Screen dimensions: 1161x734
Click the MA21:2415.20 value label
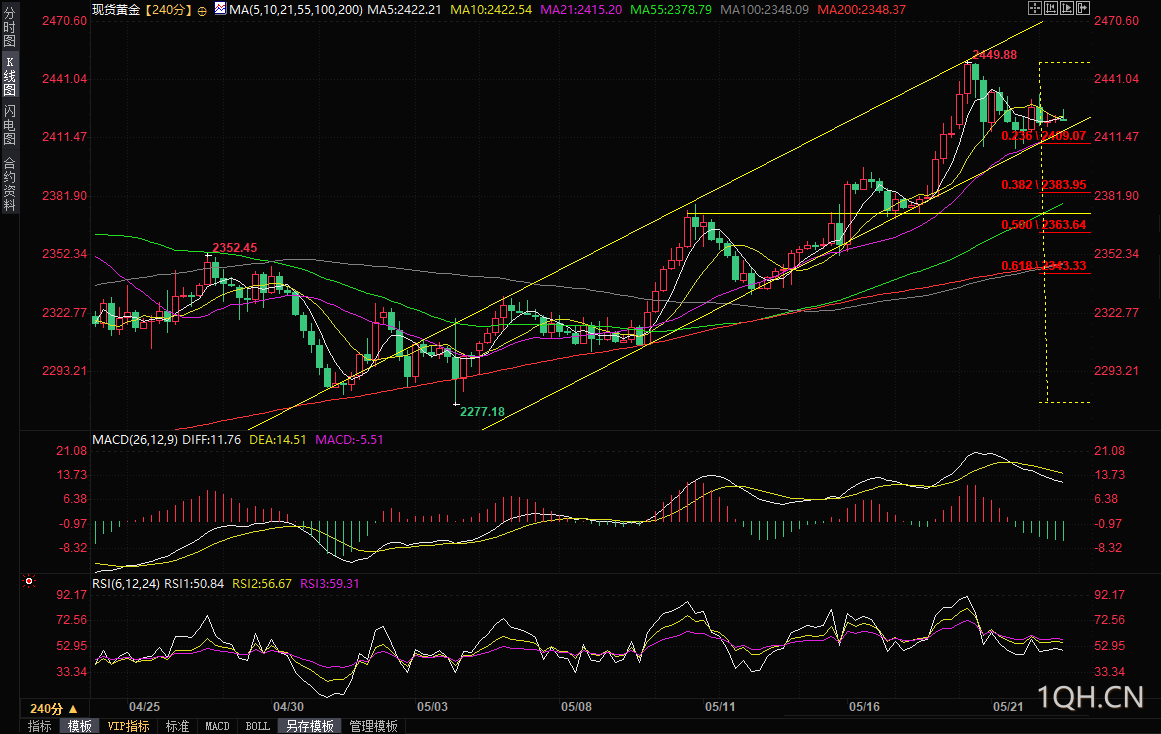[x=581, y=10]
